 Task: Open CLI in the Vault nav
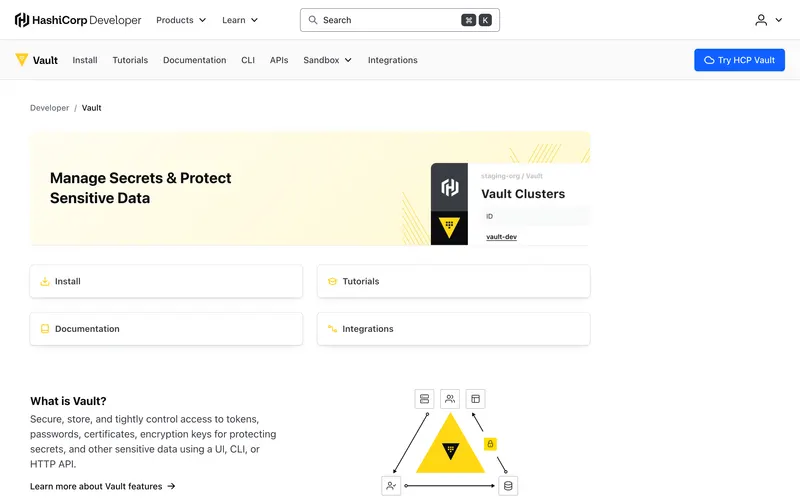[248, 60]
